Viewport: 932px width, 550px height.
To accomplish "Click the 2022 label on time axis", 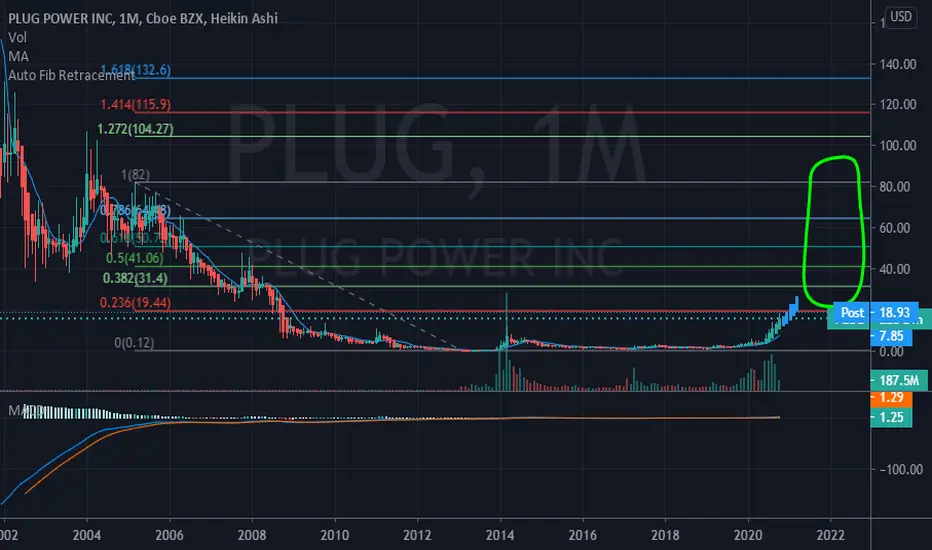I will click(830, 536).
